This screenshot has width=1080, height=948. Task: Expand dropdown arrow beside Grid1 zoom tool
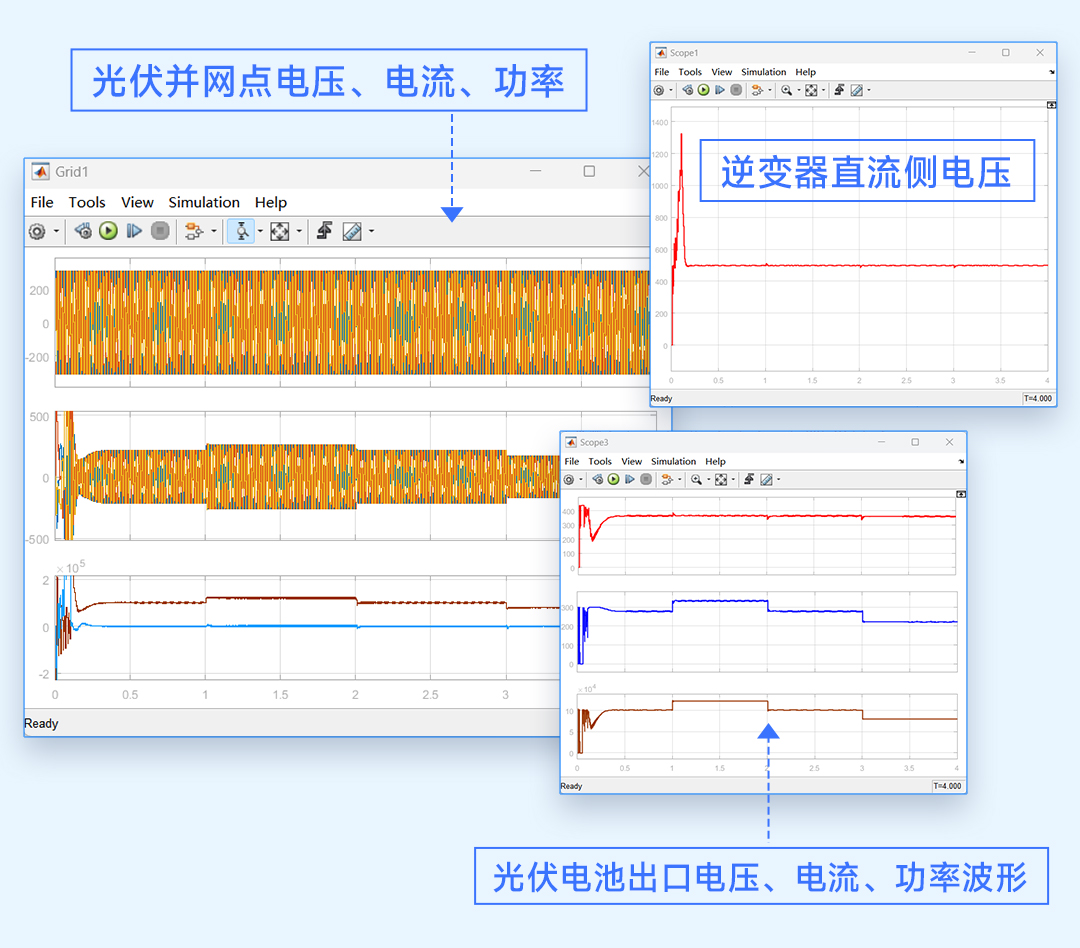coord(260,231)
